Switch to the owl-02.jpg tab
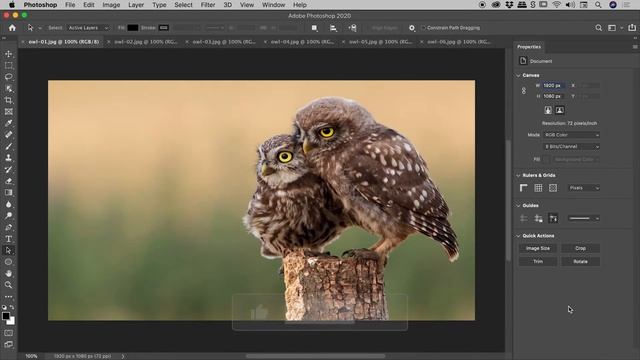 click(145, 42)
